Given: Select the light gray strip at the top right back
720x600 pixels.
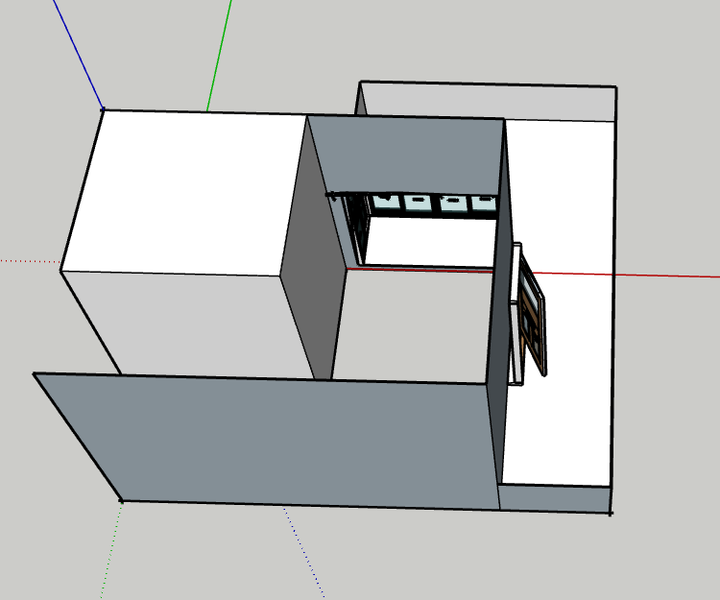Looking at the screenshot, I should coord(487,102).
